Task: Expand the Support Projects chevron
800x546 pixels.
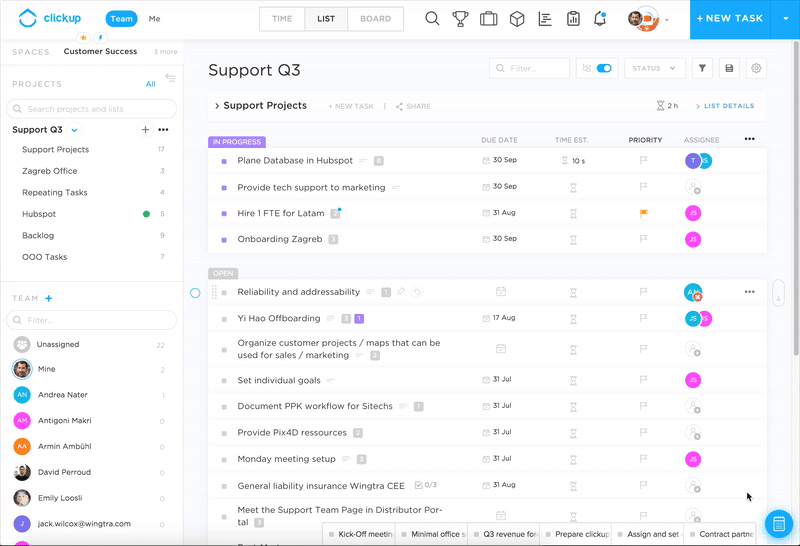Action: (216, 106)
